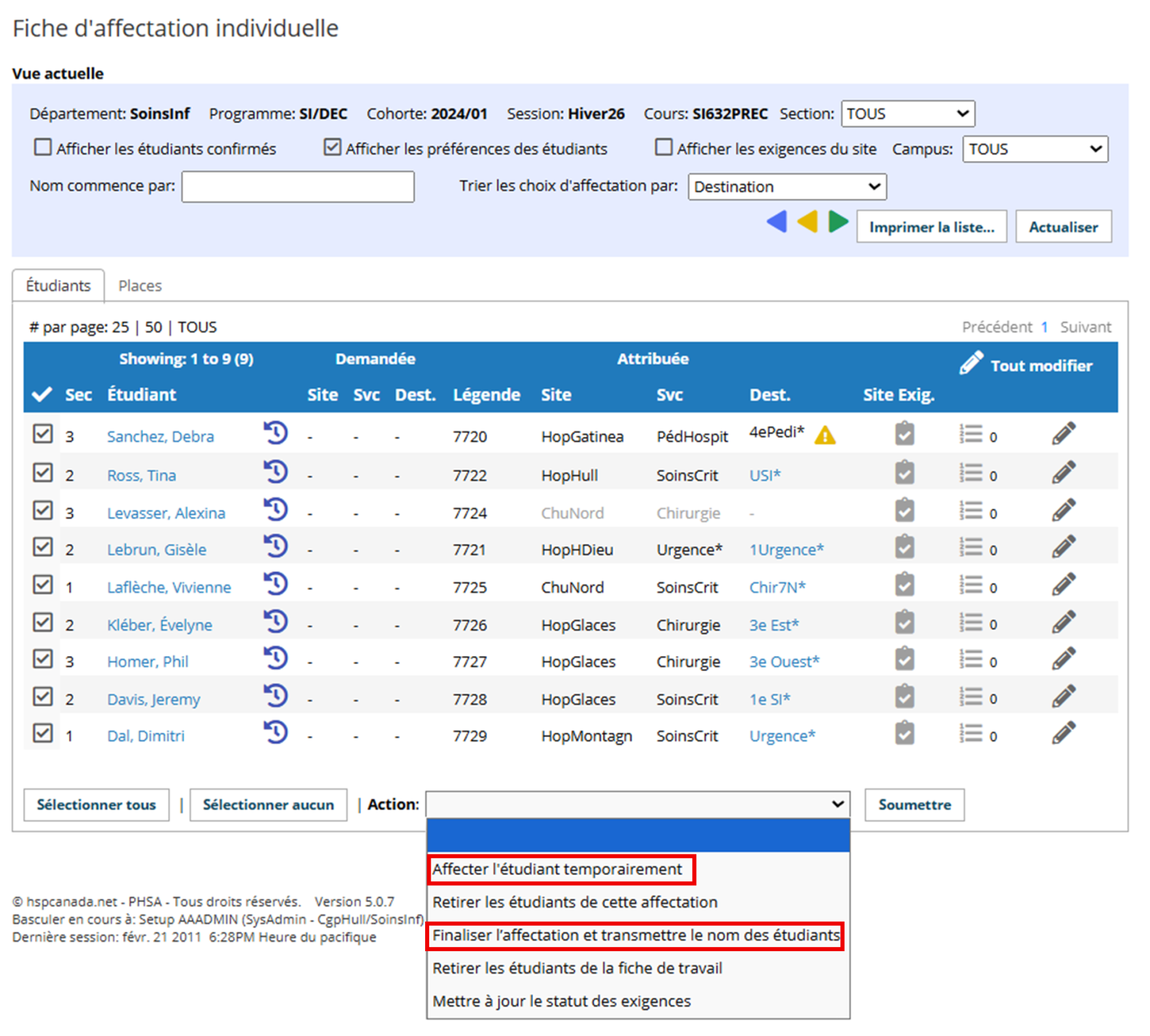This screenshot has height=1036, width=1150.
Task: Click the warning triangle on Sanchez row
Action: tap(825, 435)
